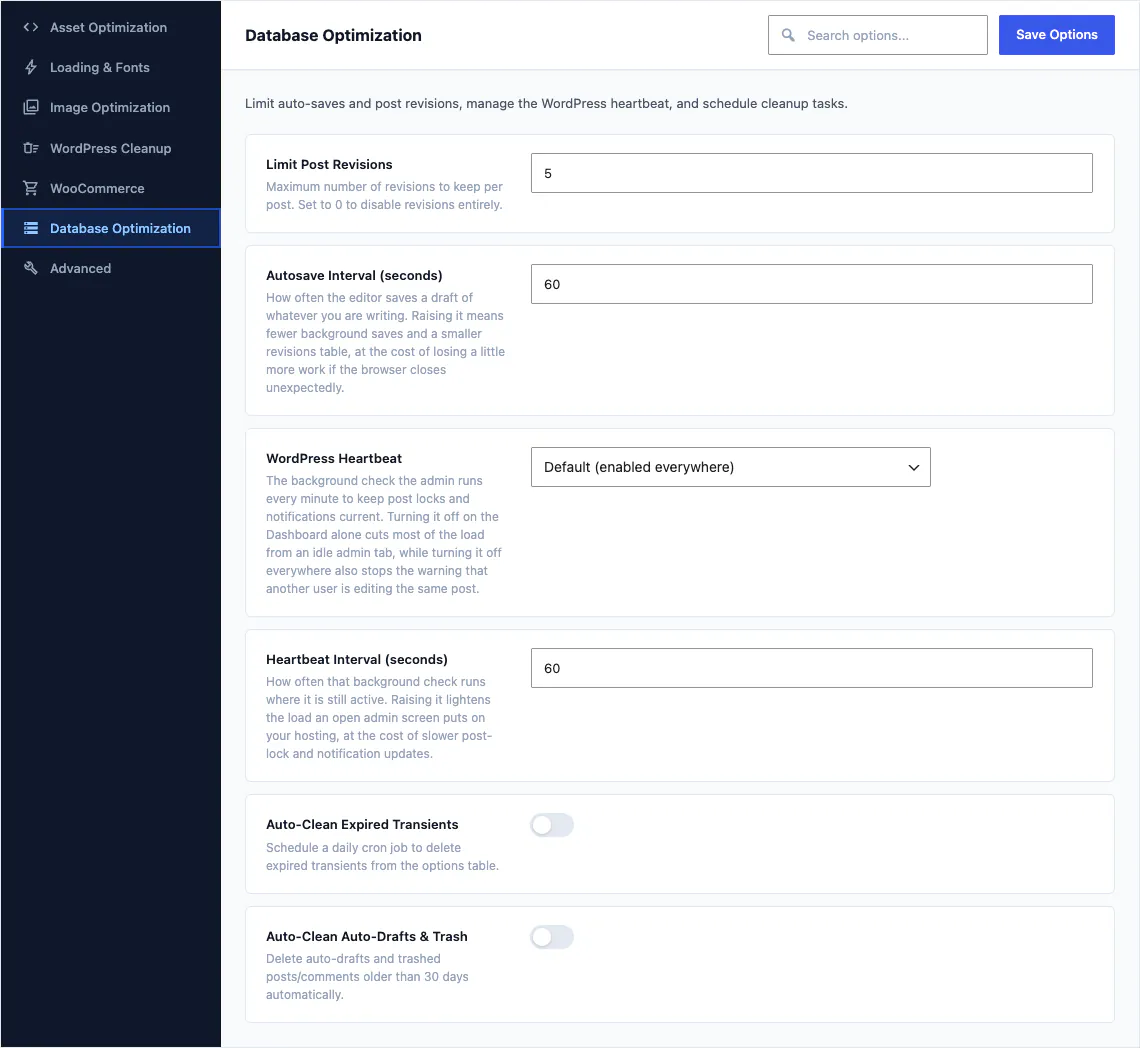The image size is (1140, 1048).
Task: Select the Advanced sidebar item
Action: coord(111,268)
